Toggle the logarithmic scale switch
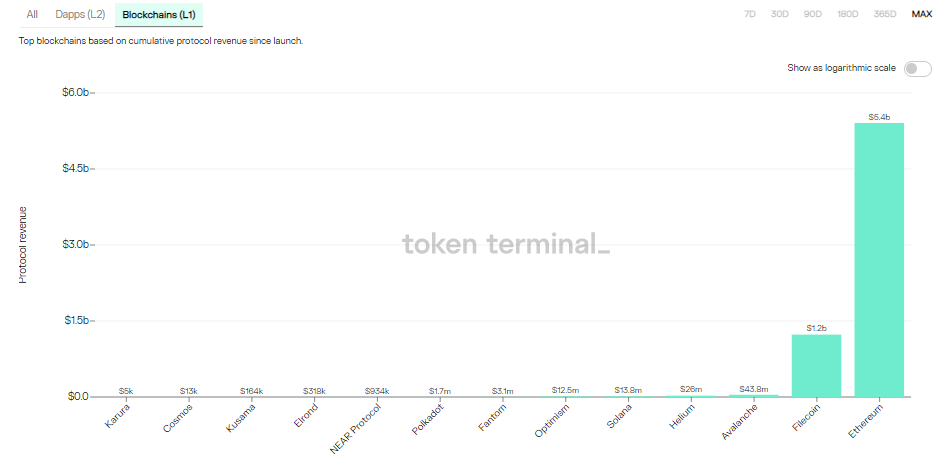This screenshot has width=938, height=458. pos(916,68)
